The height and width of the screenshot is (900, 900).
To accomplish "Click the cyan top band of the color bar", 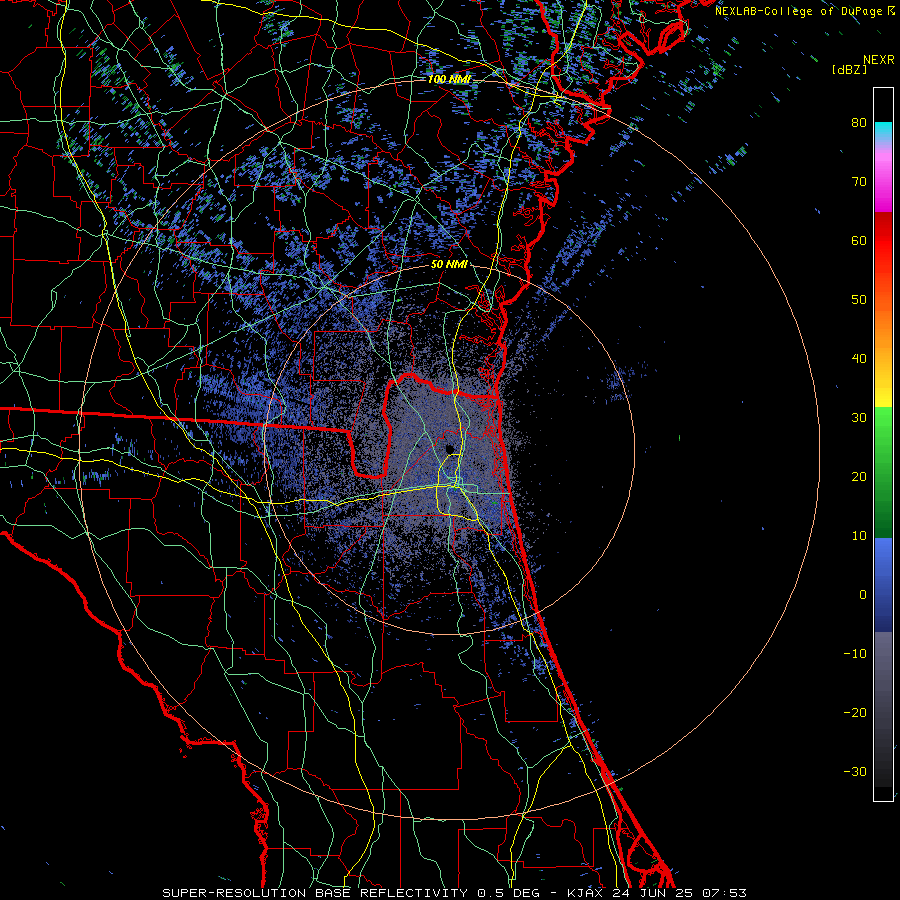I will [883, 133].
